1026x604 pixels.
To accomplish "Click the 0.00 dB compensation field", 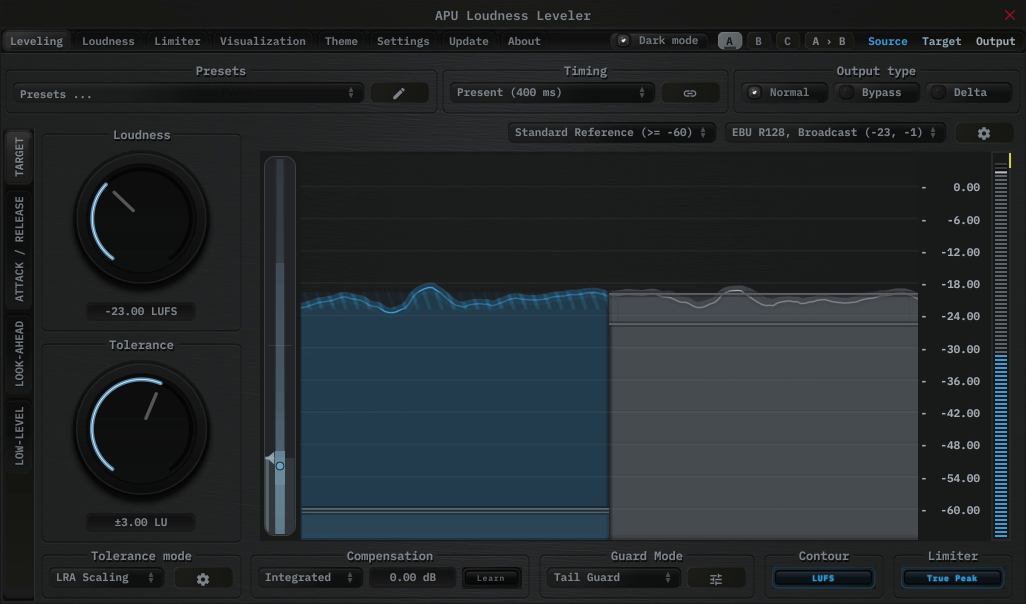I will coord(412,578).
